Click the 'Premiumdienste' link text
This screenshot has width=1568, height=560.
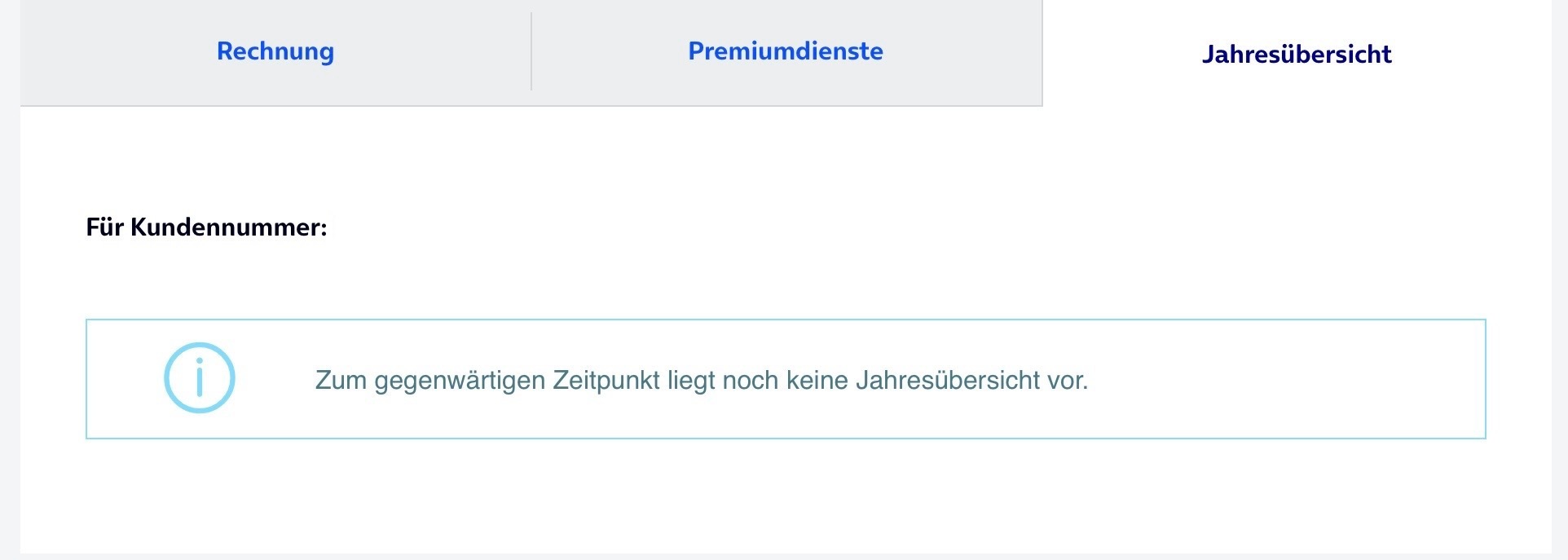786,51
